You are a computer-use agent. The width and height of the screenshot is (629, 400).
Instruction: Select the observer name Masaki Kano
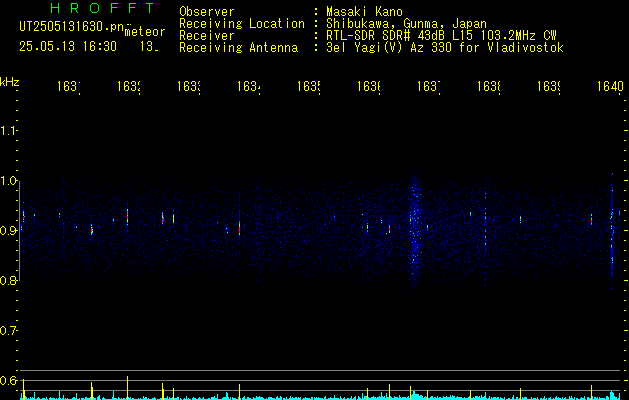point(364,12)
